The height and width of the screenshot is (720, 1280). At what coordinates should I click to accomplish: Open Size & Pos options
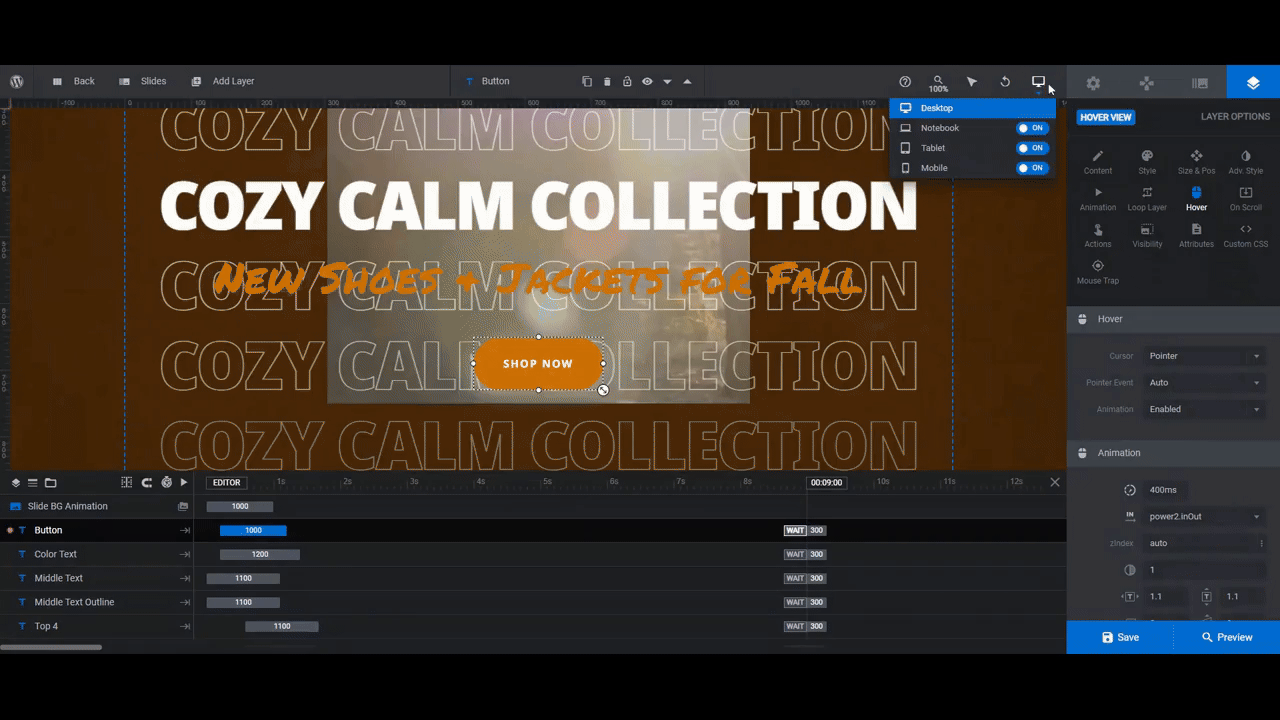[1196, 162]
